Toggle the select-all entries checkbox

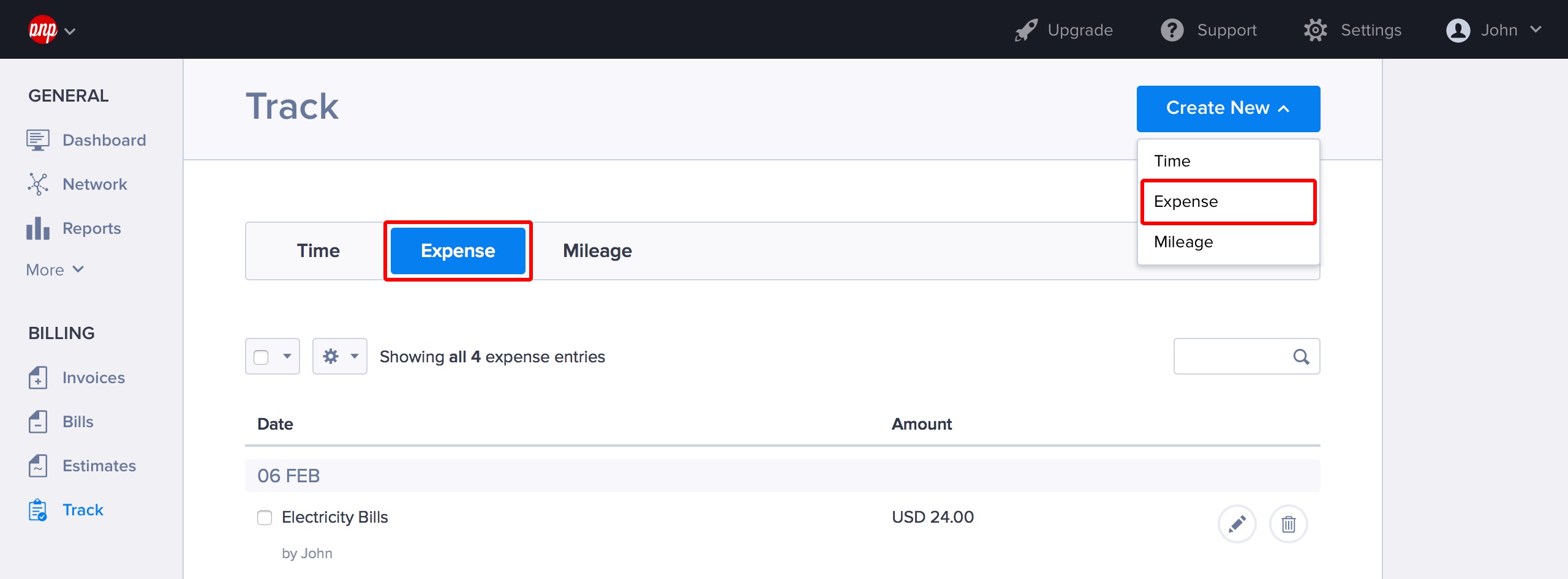pos(262,357)
